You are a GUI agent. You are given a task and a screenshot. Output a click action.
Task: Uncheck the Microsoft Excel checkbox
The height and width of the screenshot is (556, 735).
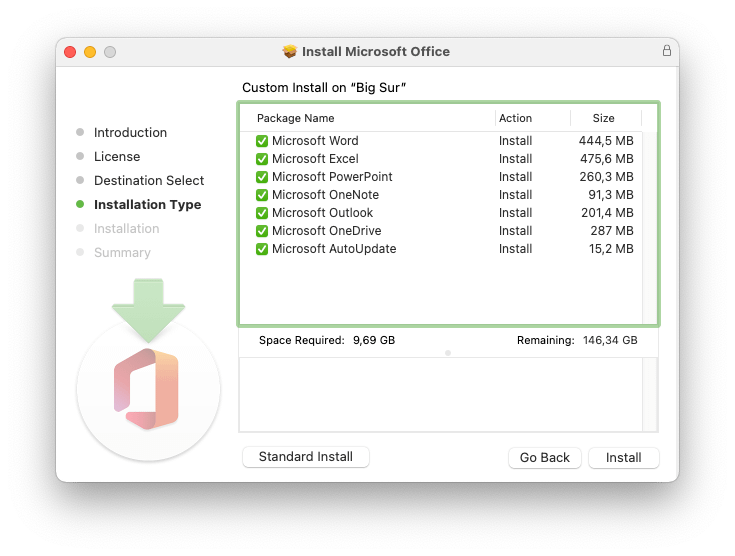click(x=262, y=159)
